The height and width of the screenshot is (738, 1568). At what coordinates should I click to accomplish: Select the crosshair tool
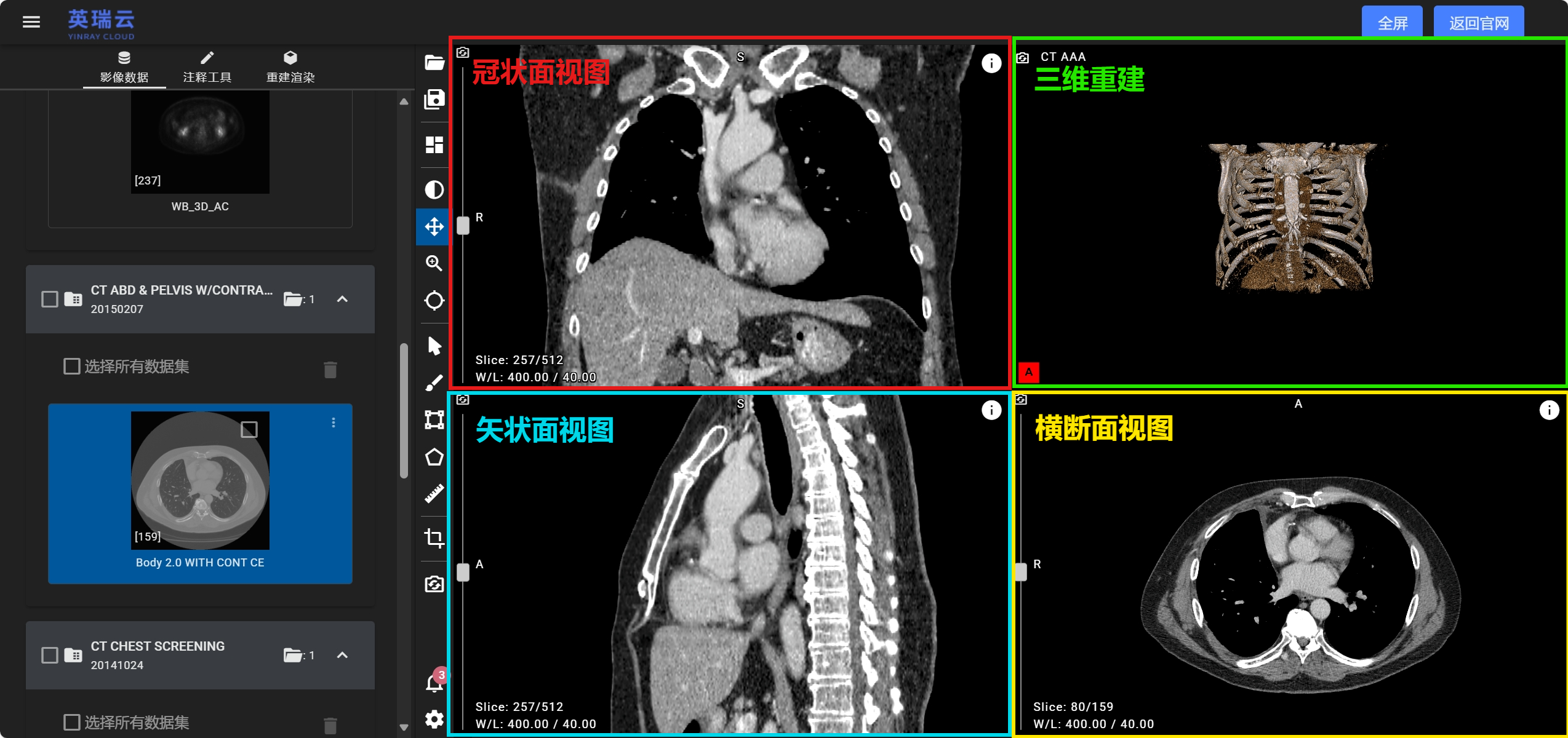pos(434,300)
